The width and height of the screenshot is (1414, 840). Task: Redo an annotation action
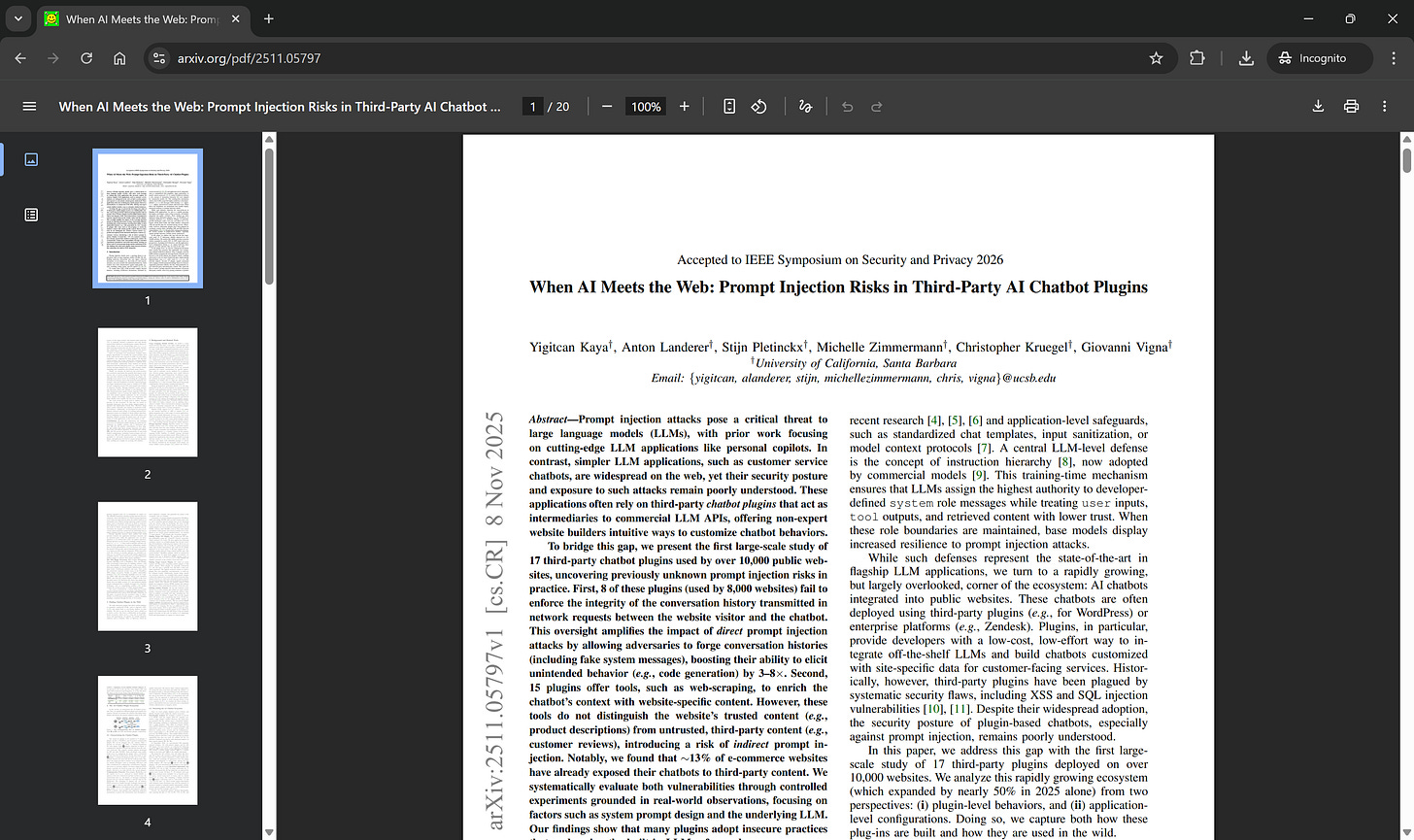point(876,107)
